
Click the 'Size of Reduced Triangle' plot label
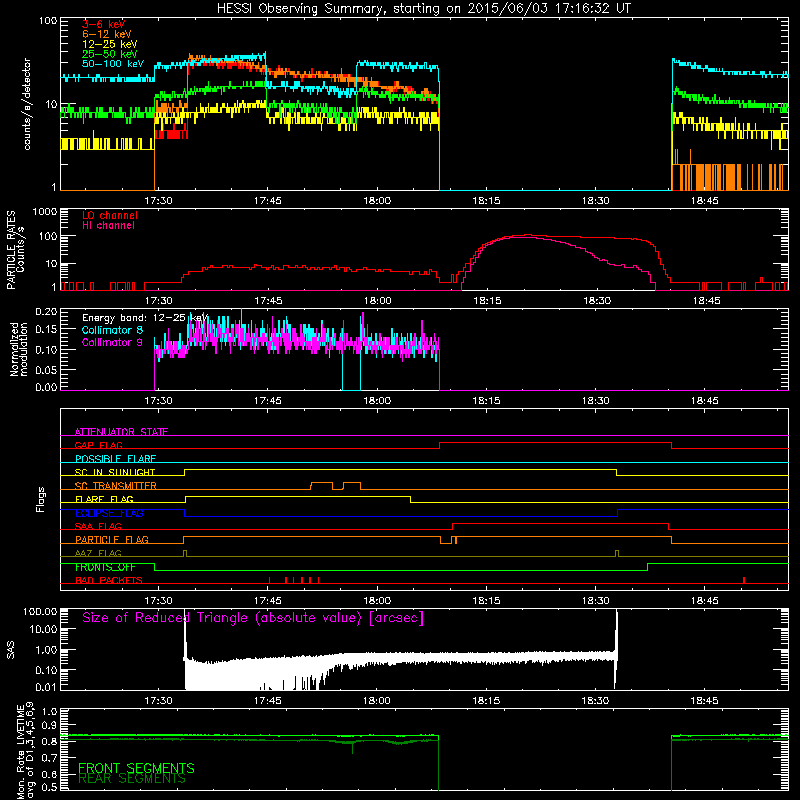253,618
